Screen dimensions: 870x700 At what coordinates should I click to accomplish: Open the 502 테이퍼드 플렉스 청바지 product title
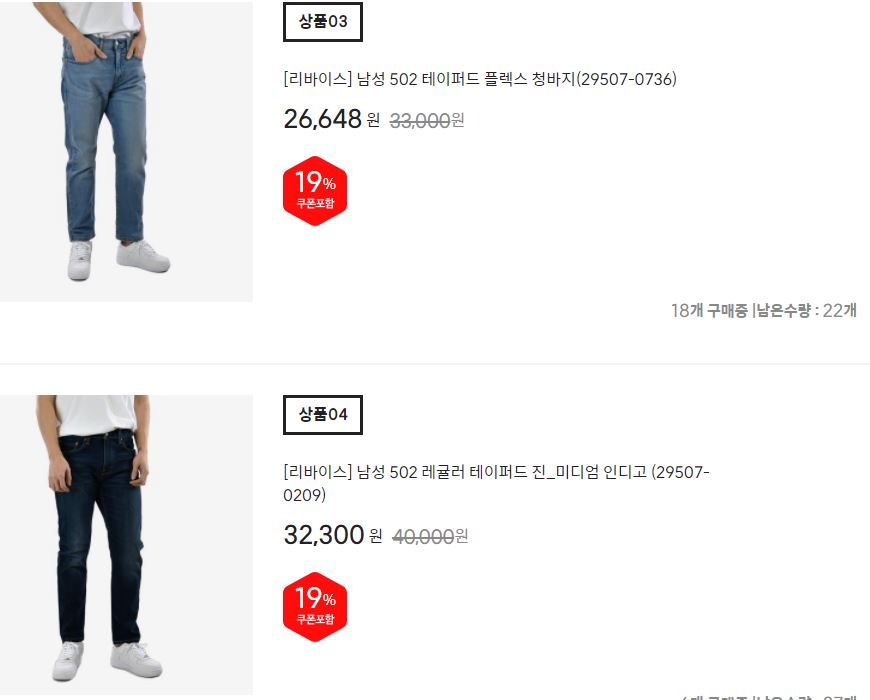(x=480, y=79)
